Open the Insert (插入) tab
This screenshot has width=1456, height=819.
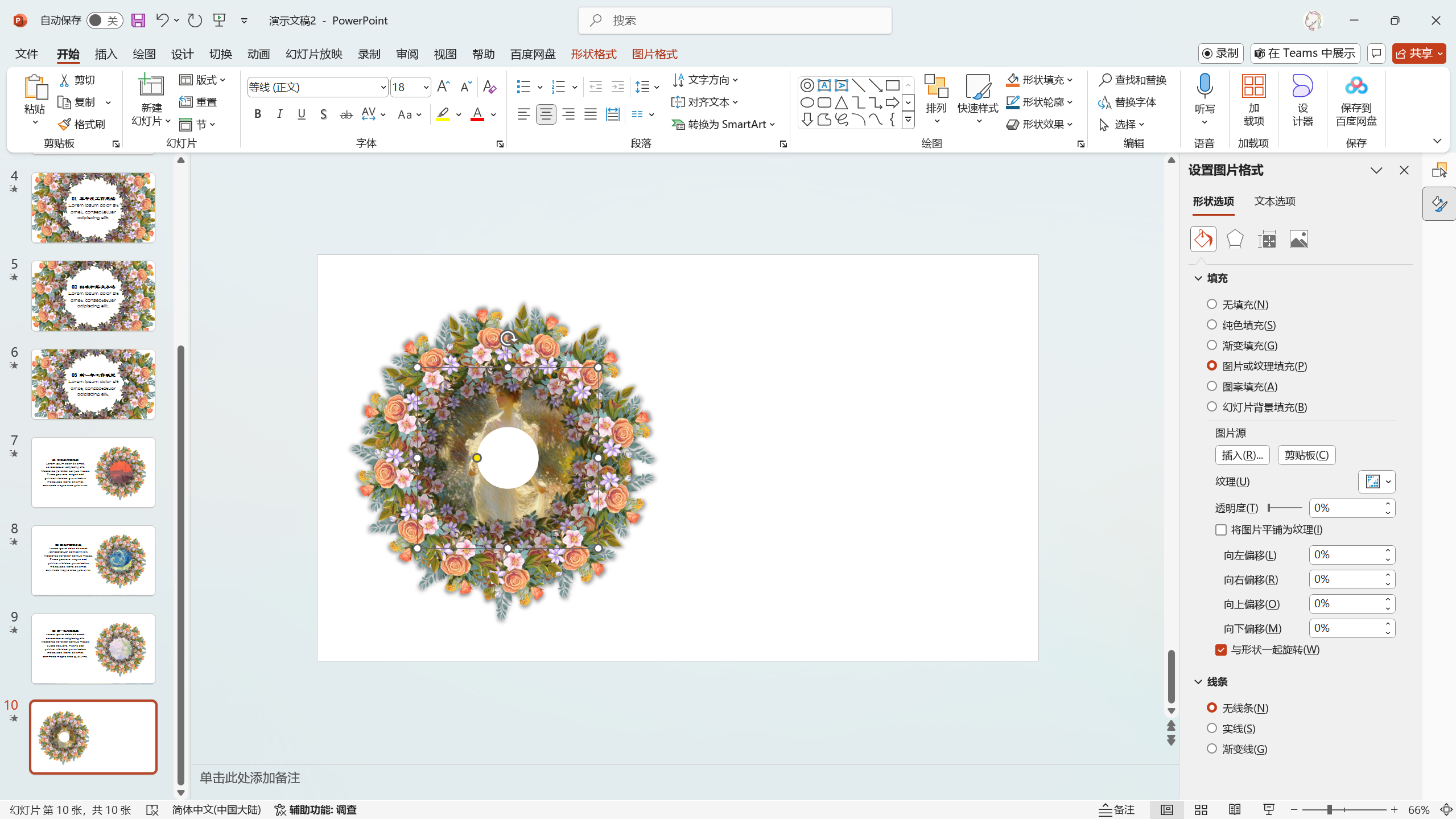point(106,54)
